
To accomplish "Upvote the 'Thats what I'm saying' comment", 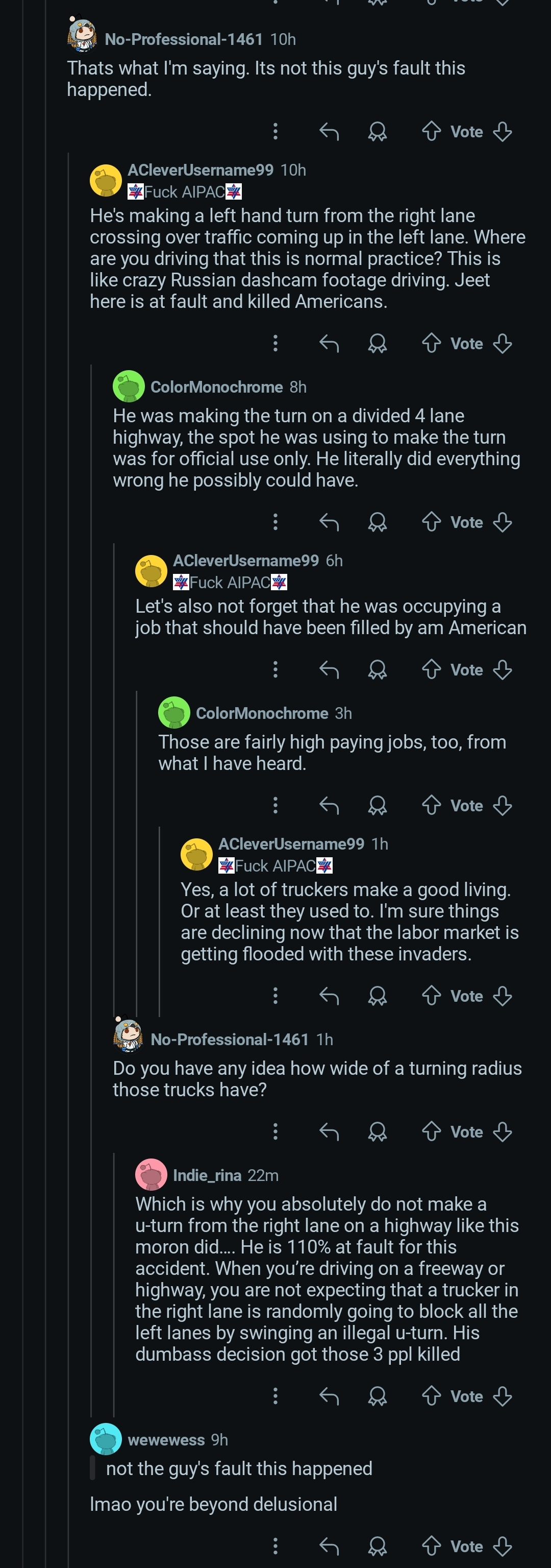I will point(431,132).
